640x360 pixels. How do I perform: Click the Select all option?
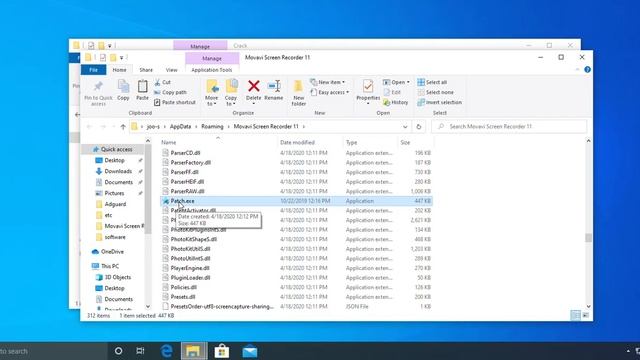pyautogui.click(x=432, y=82)
